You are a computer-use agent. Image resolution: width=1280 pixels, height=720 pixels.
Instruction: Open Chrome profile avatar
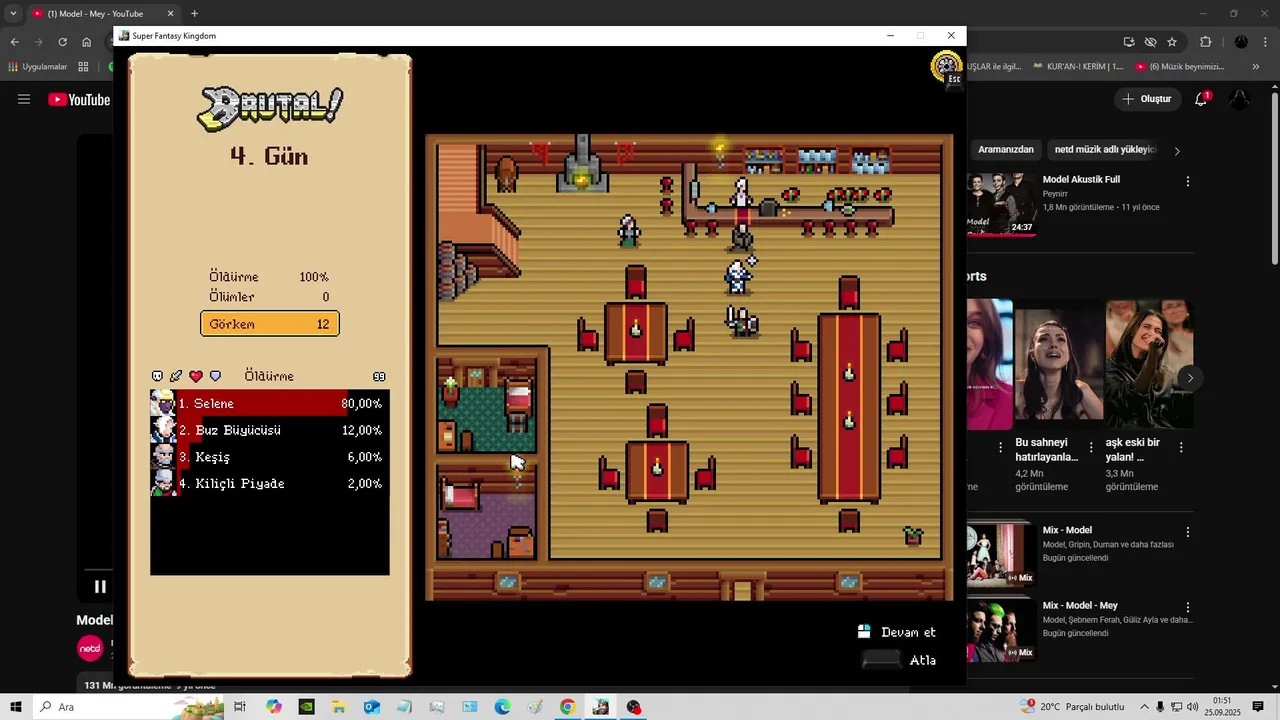tap(1241, 42)
